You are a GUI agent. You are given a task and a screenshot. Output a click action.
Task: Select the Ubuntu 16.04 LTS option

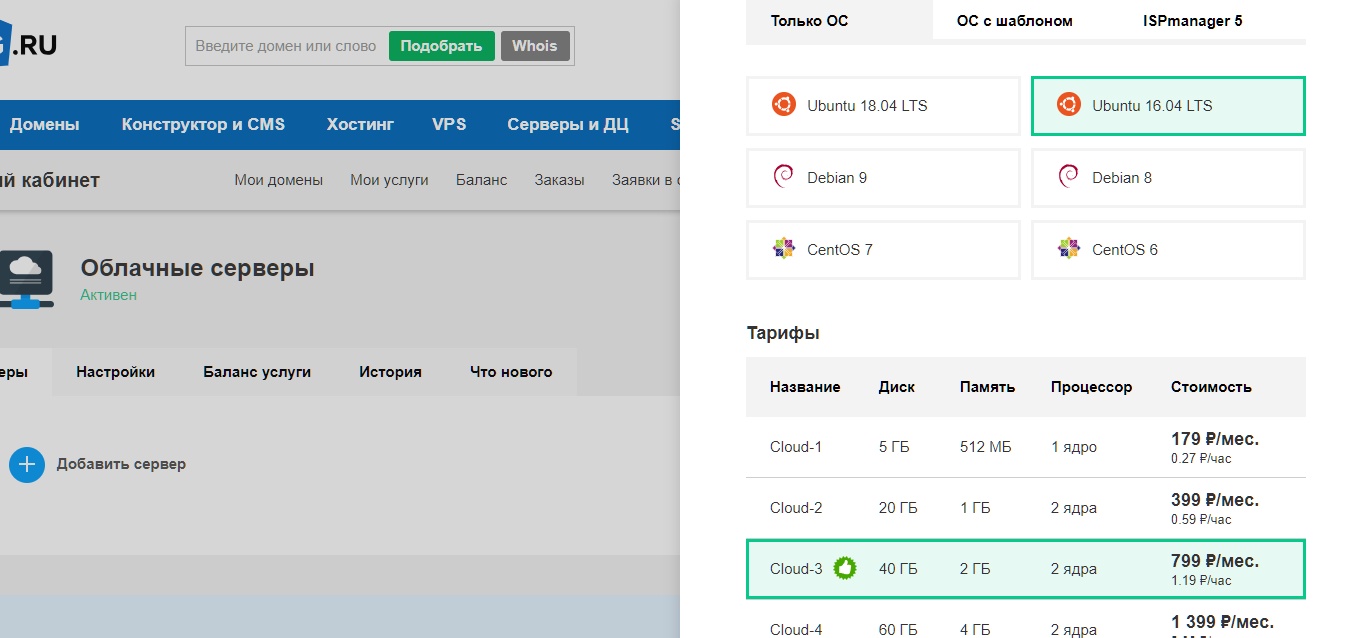pyautogui.click(x=1168, y=105)
